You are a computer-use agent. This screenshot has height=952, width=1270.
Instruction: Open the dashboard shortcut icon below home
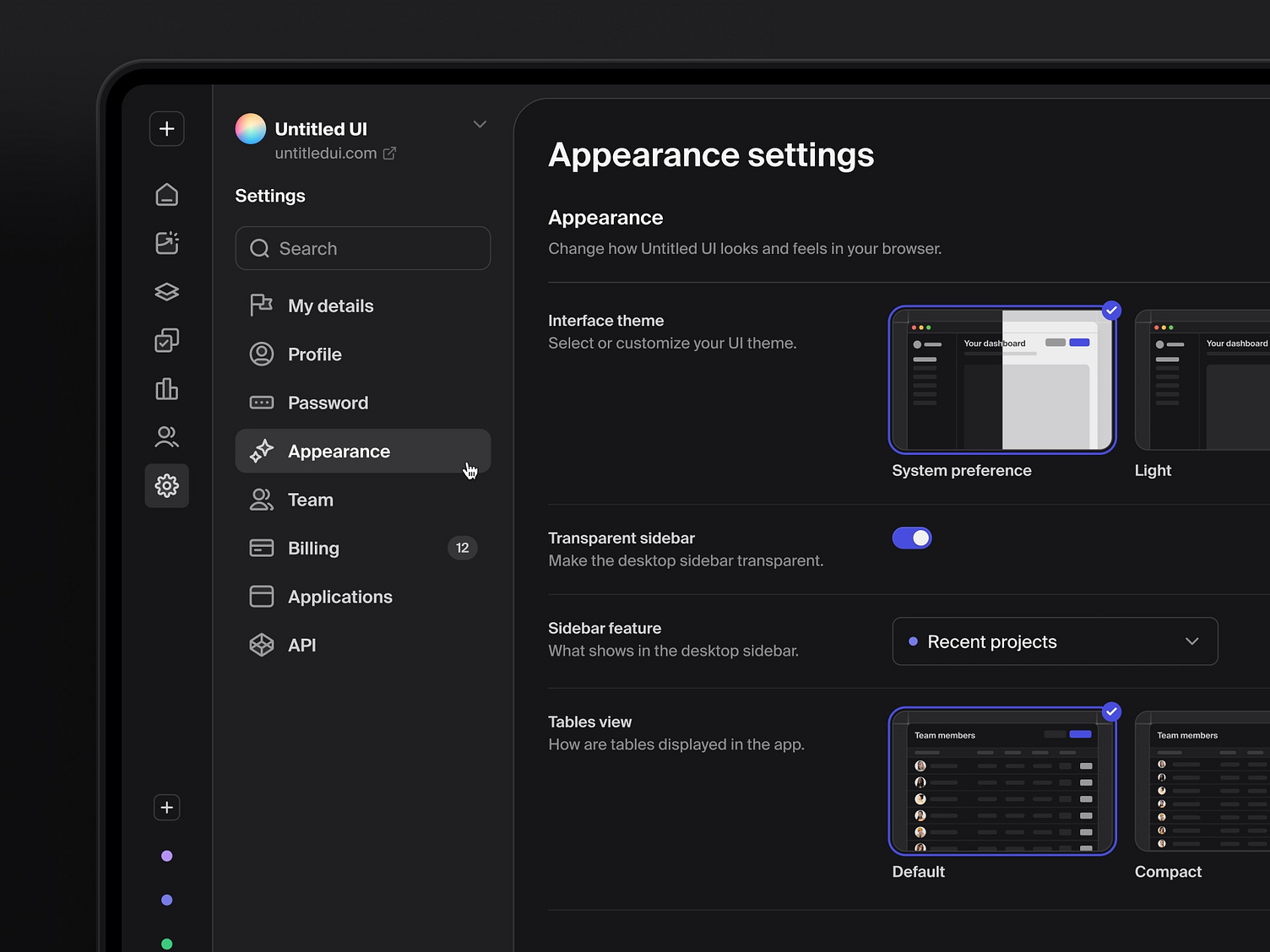point(166,242)
